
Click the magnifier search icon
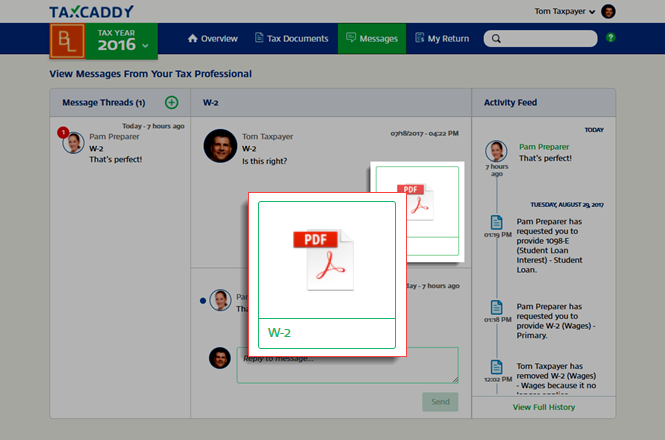point(496,39)
